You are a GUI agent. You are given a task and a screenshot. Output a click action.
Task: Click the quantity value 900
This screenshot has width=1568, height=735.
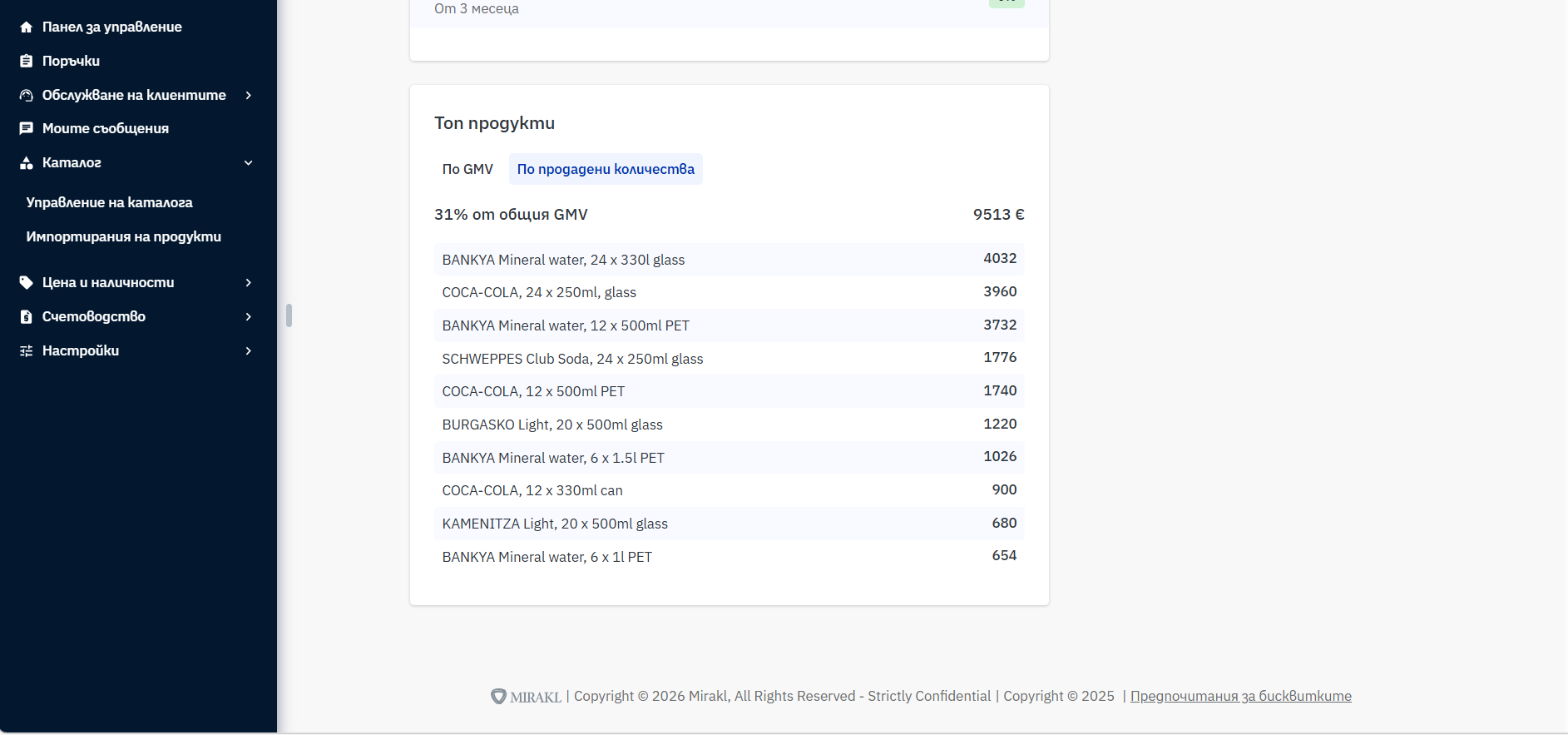[1004, 489]
